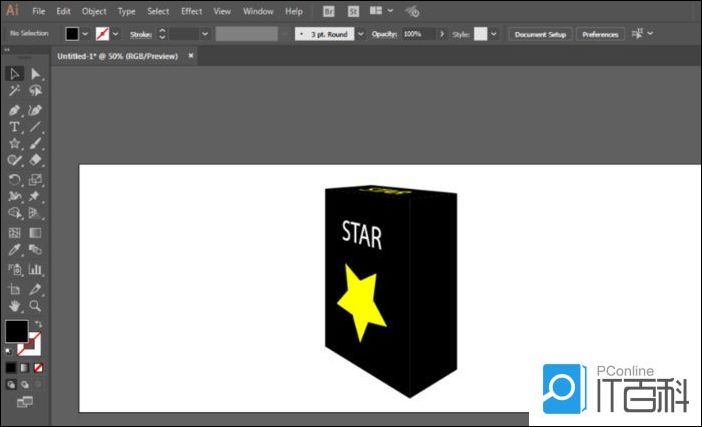The height and width of the screenshot is (427, 702).
Task: Select the Zoom magnifier tool
Action: (36, 305)
